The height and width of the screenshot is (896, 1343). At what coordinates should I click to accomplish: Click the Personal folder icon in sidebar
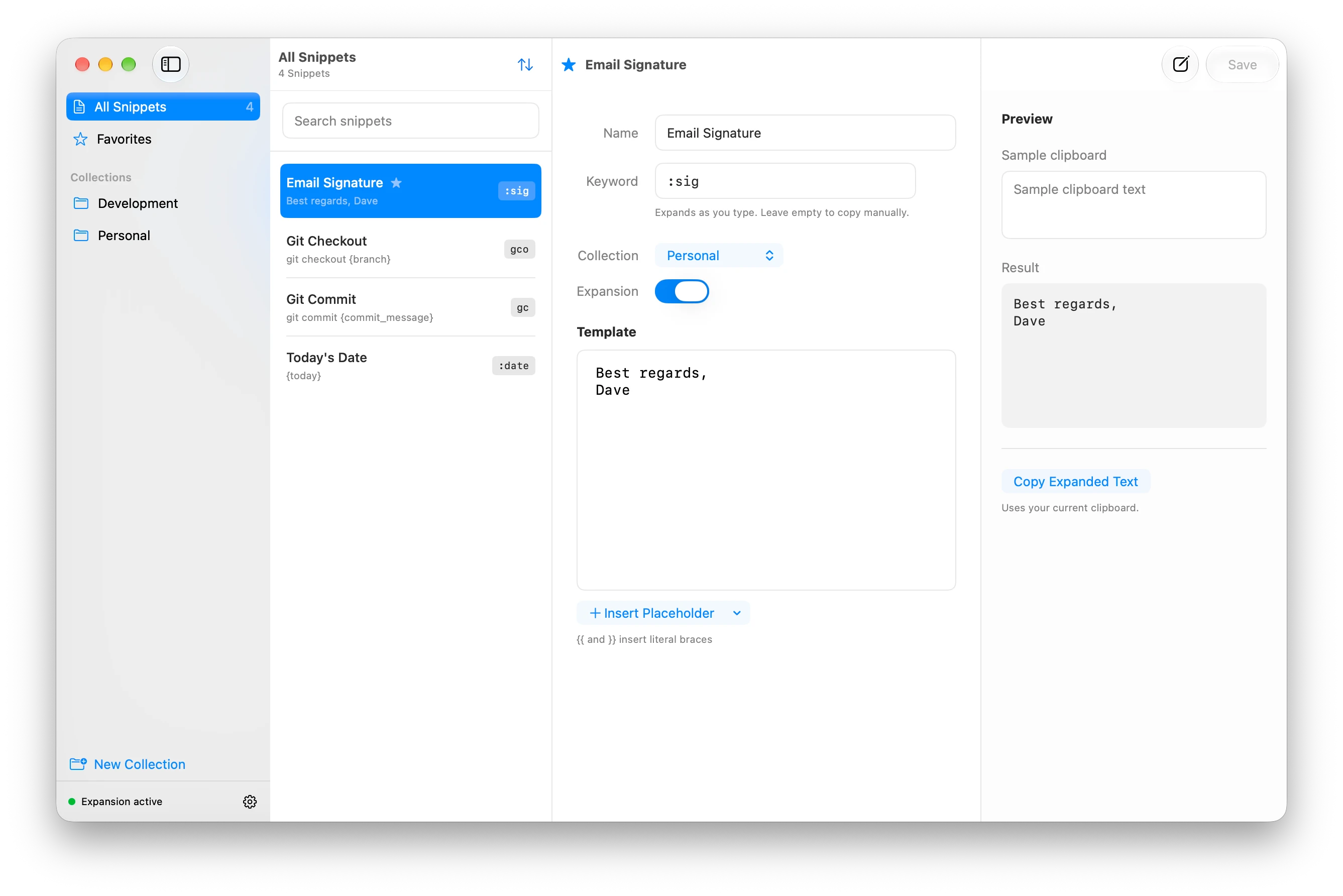(x=81, y=235)
